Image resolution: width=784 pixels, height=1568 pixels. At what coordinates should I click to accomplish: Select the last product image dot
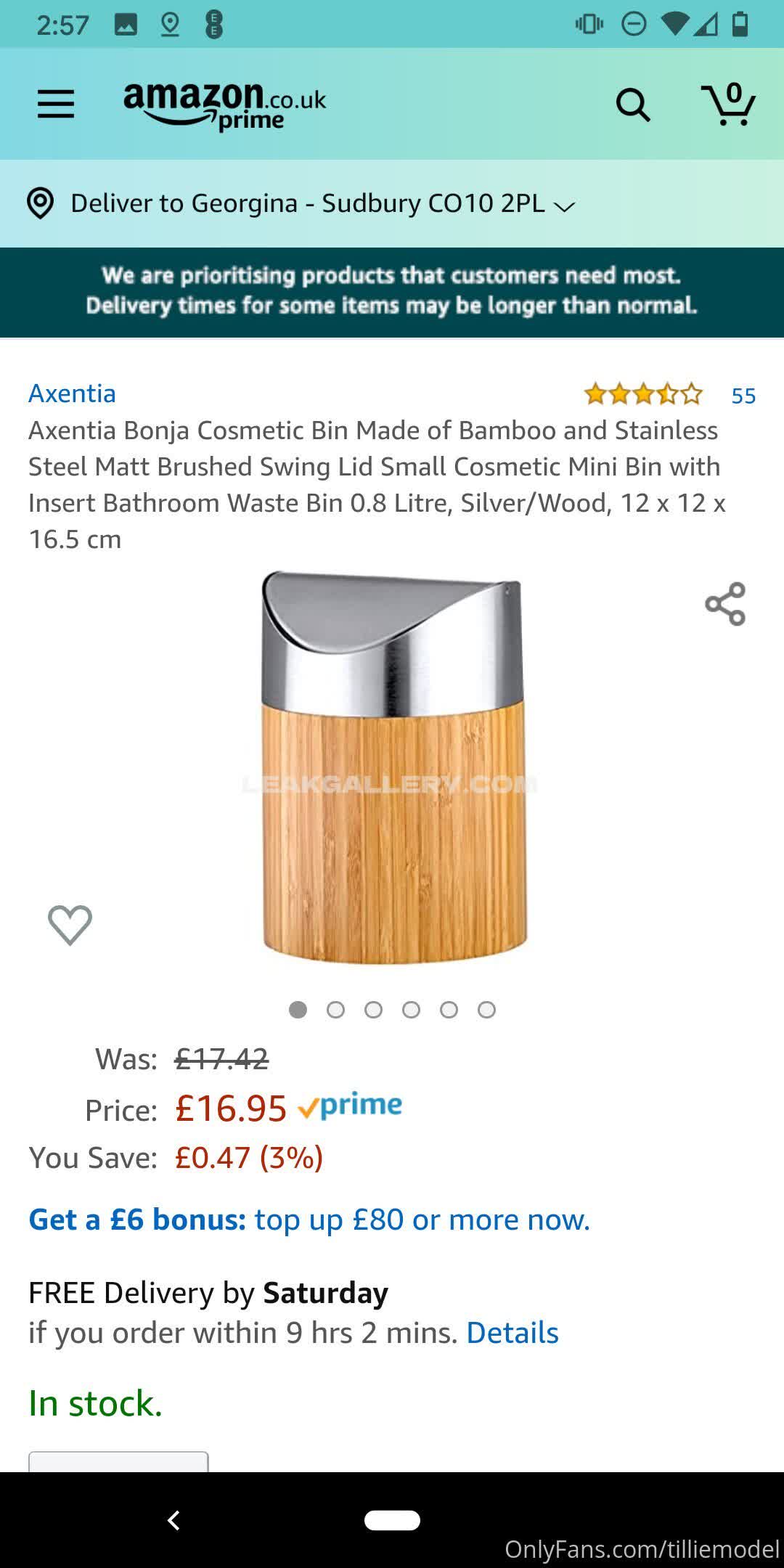(x=486, y=1010)
